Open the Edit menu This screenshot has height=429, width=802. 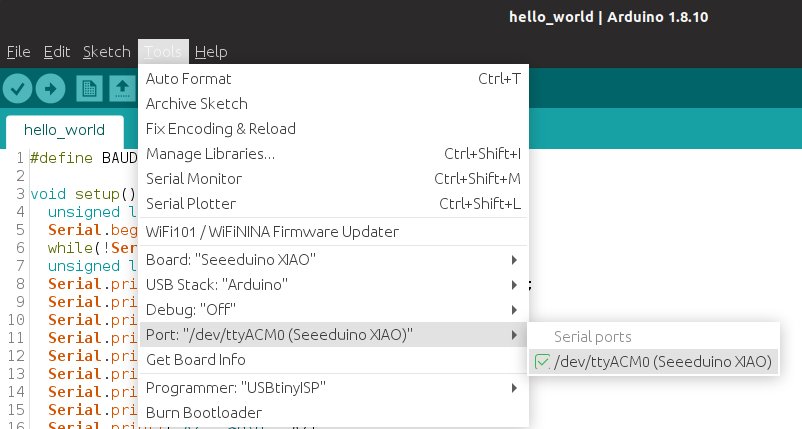pyautogui.click(x=57, y=52)
